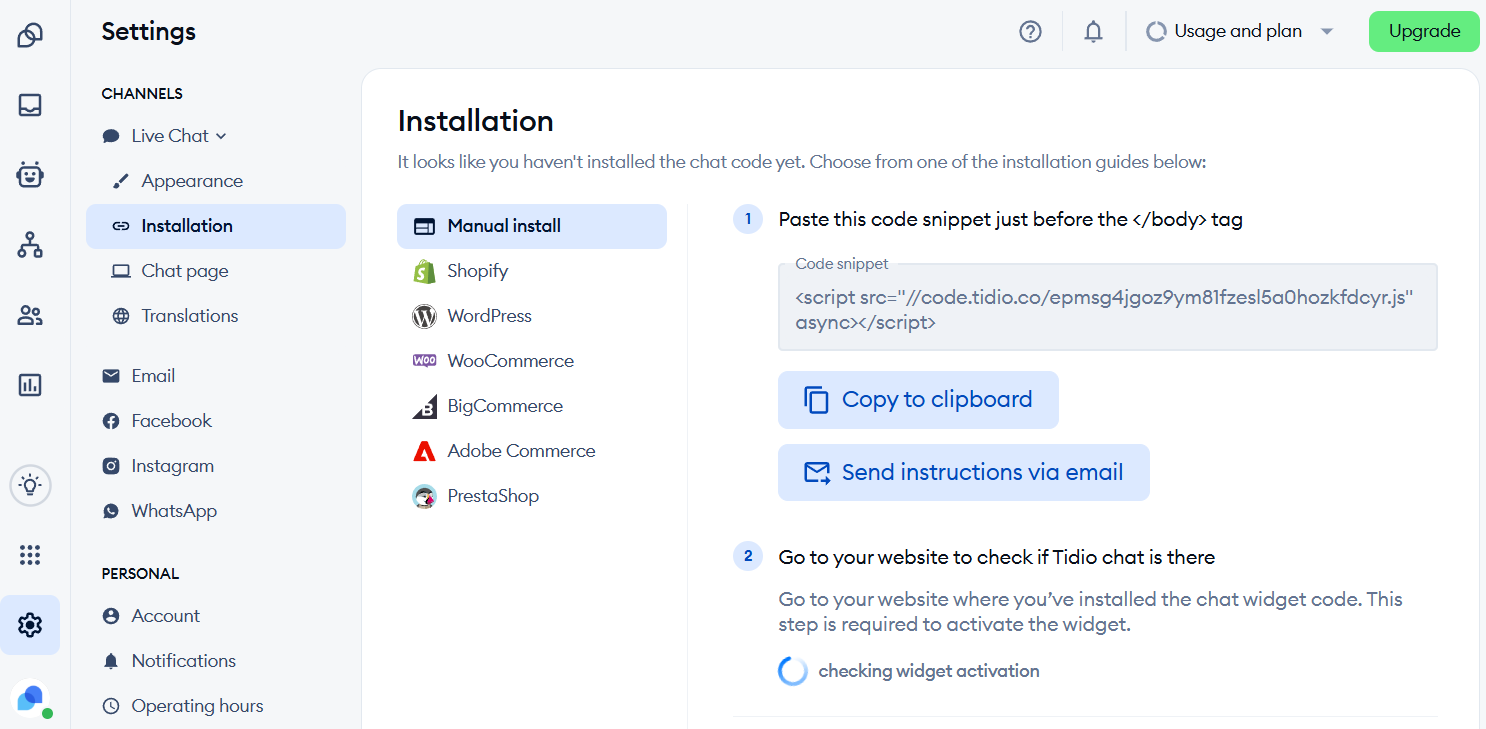Image resolution: width=1486 pixels, height=729 pixels.
Task: Click the operator avatar status icon
Action: tap(31, 699)
